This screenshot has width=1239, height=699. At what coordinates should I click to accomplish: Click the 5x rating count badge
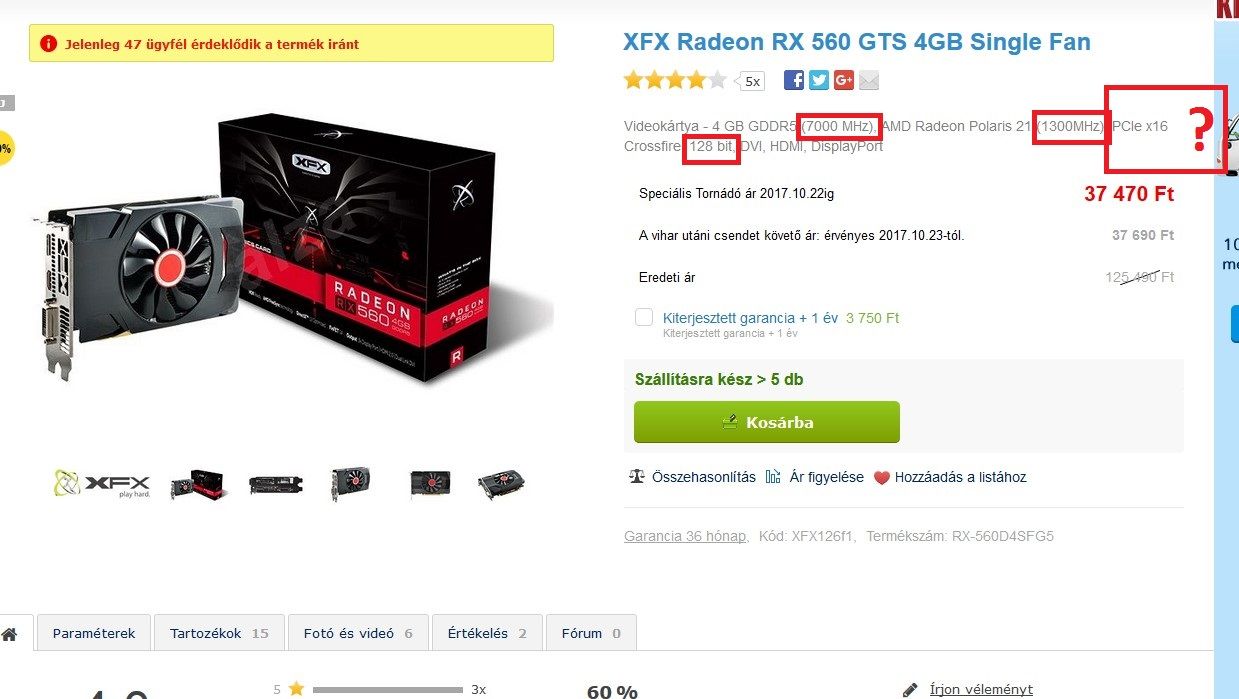(751, 81)
